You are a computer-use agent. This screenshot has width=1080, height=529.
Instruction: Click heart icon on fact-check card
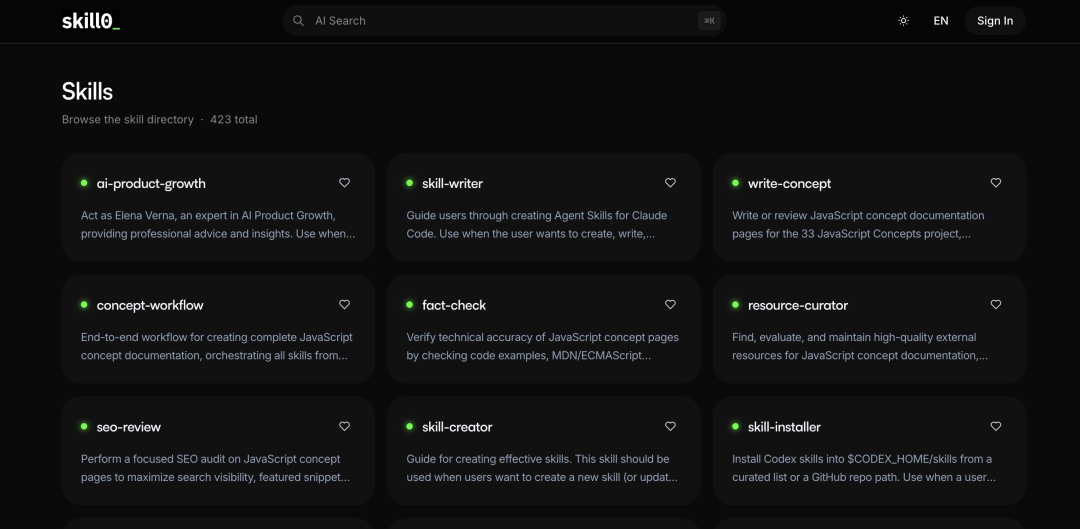pyautogui.click(x=670, y=305)
